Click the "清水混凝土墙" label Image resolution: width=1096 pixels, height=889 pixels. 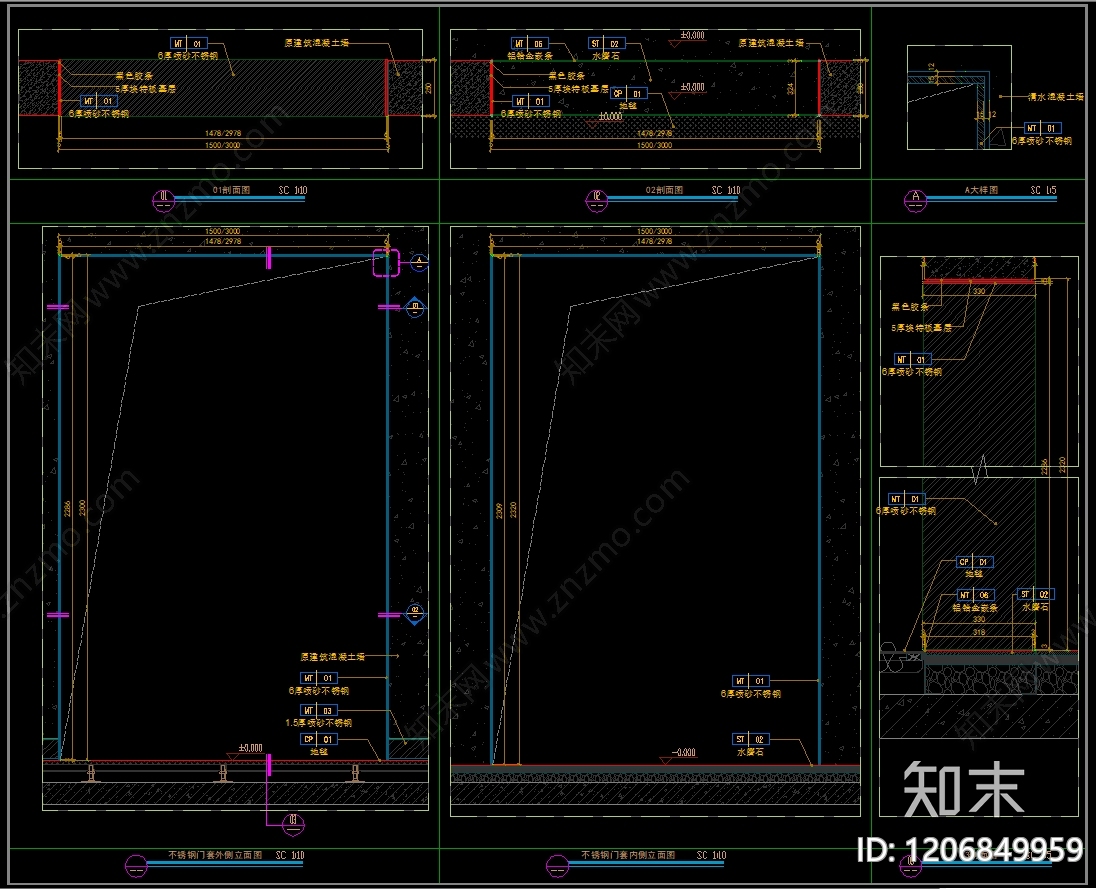pyautogui.click(x=1055, y=96)
